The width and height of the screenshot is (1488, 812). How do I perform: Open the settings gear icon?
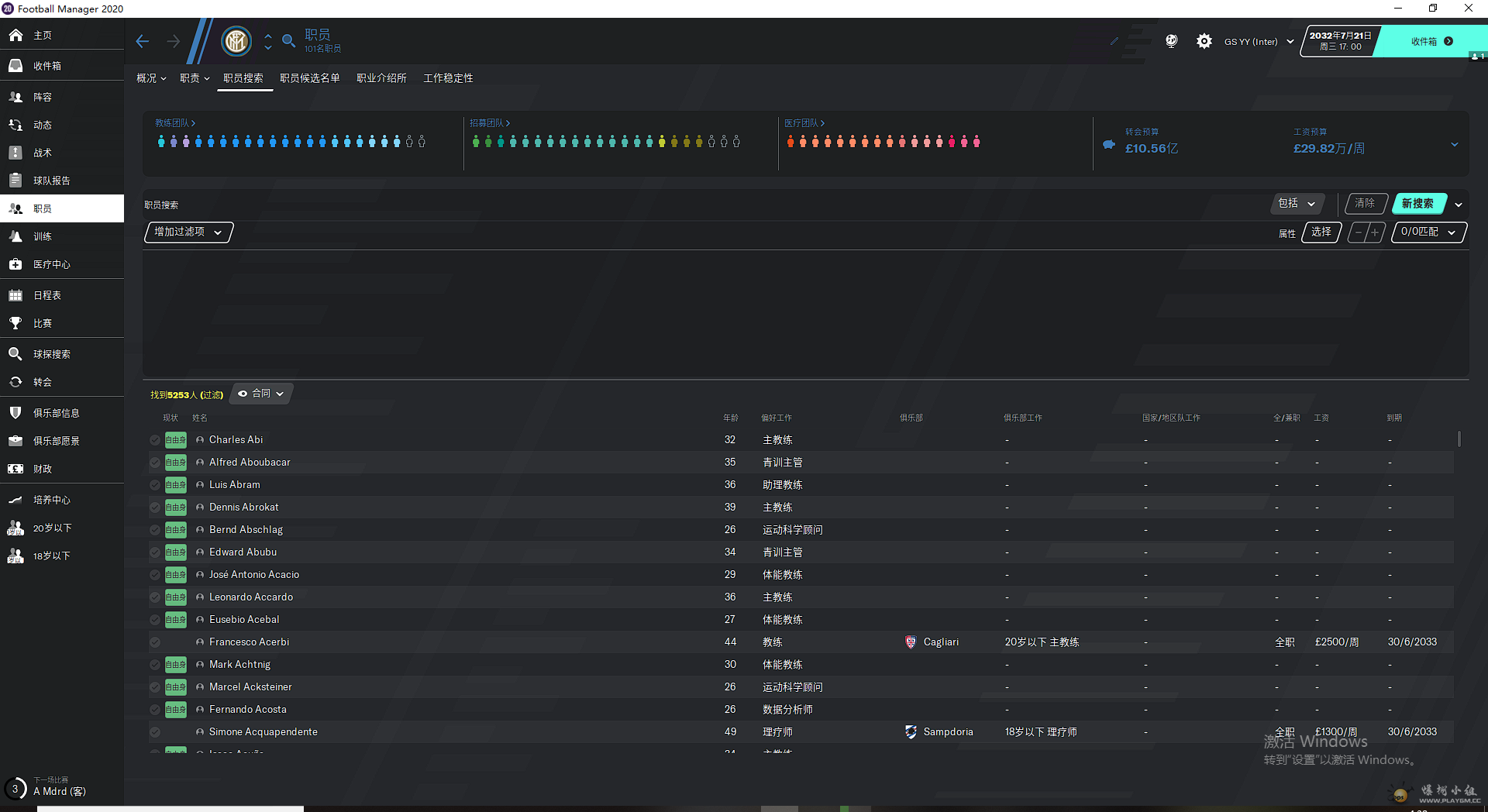1204,41
